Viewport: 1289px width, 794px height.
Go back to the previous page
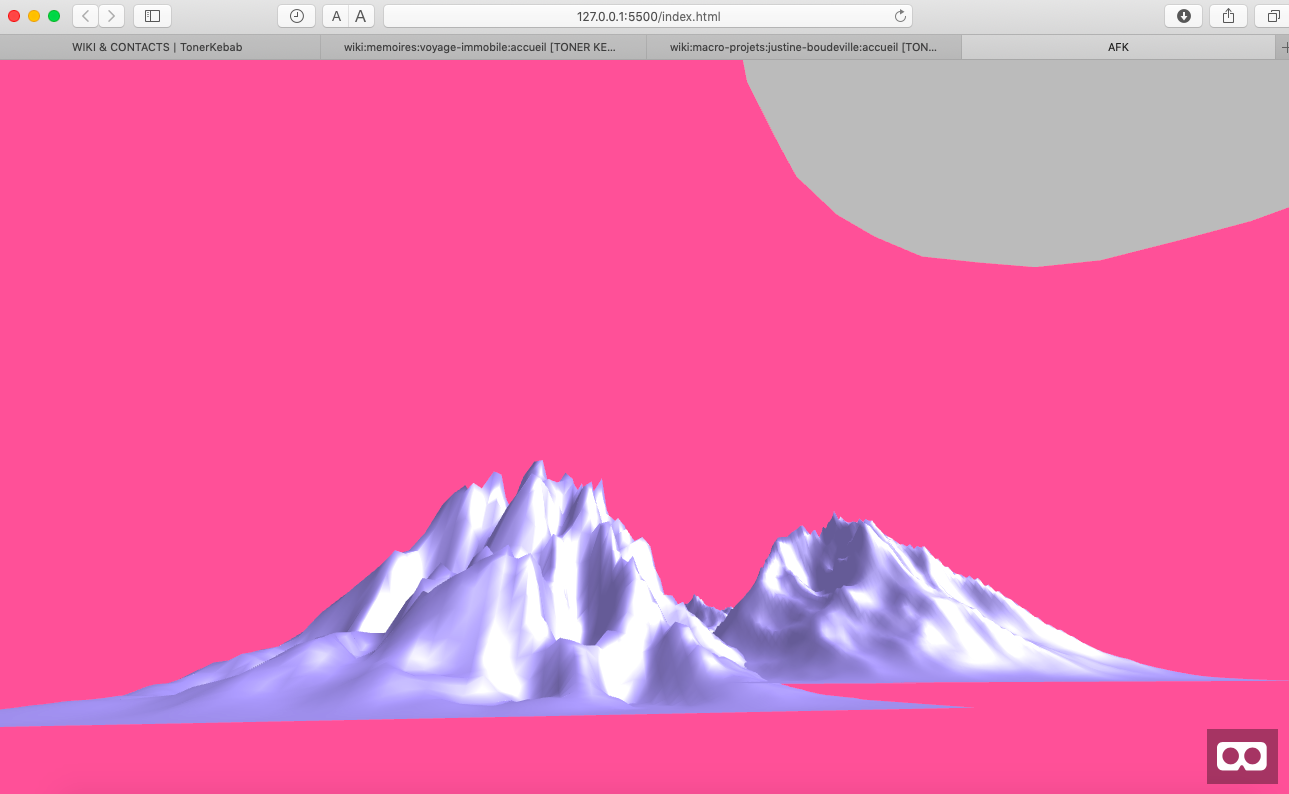85,16
